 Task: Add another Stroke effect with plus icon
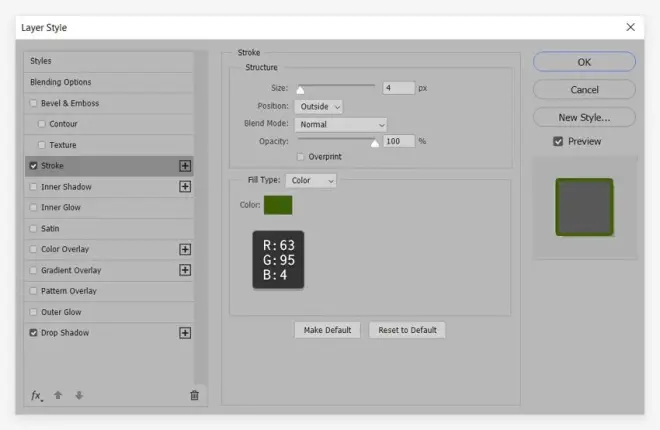[x=185, y=166]
